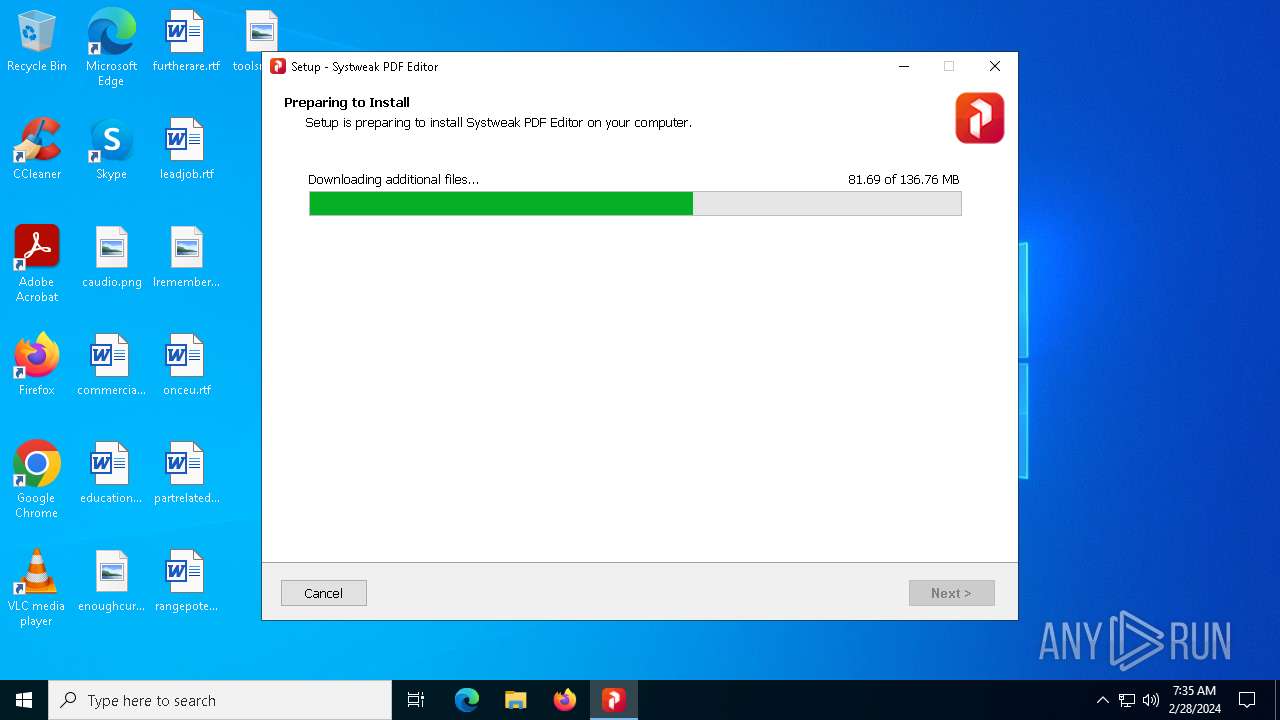Click the taskbar search box
Screen dimensions: 1280x720
220,700
